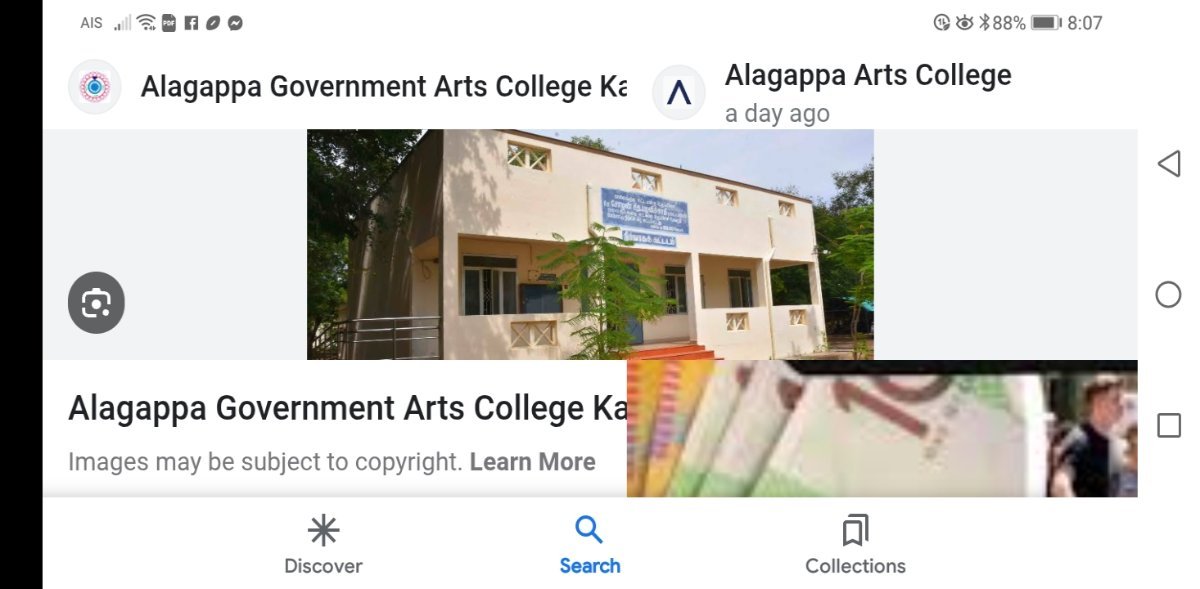Tap the Facebook notification icon in the status bar

click(191, 23)
